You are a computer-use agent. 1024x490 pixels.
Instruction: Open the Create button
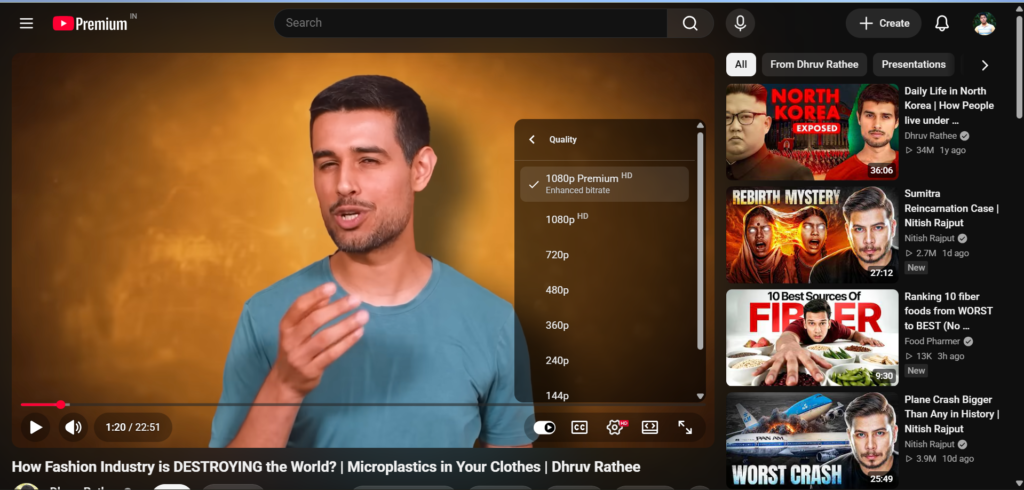tap(884, 24)
